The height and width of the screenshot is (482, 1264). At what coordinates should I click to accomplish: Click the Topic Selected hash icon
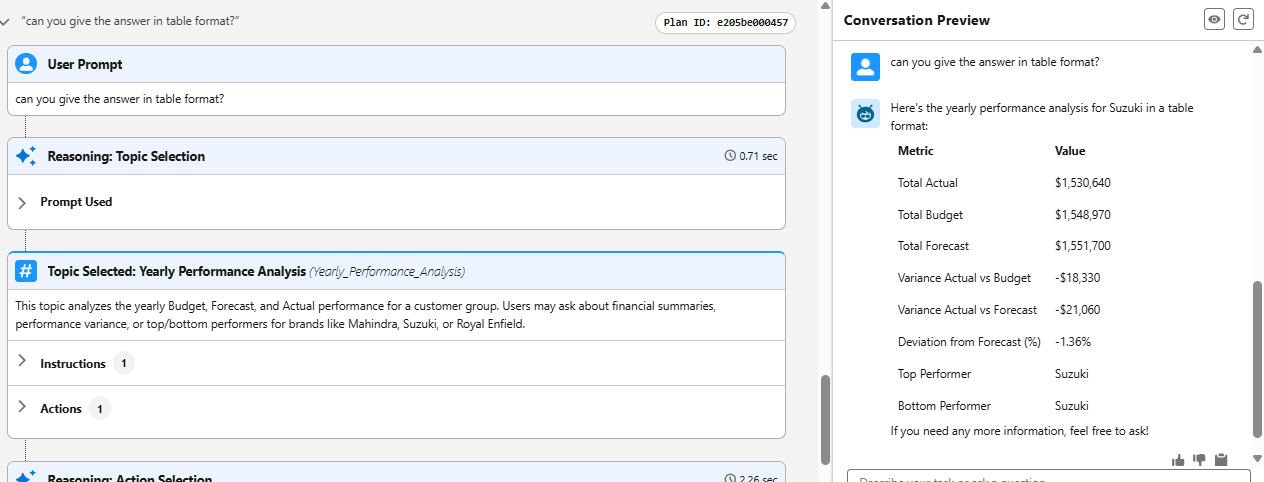click(27, 271)
